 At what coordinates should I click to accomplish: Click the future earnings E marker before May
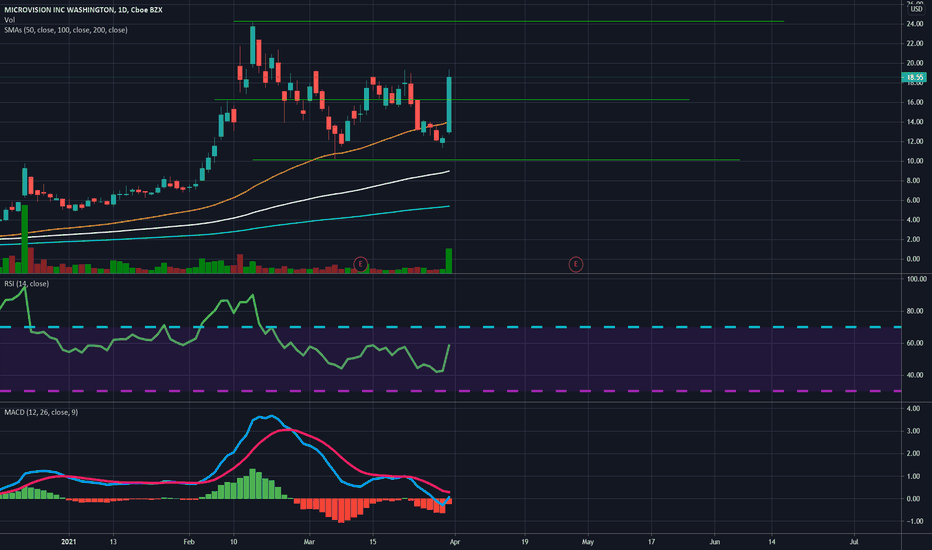tap(575, 264)
